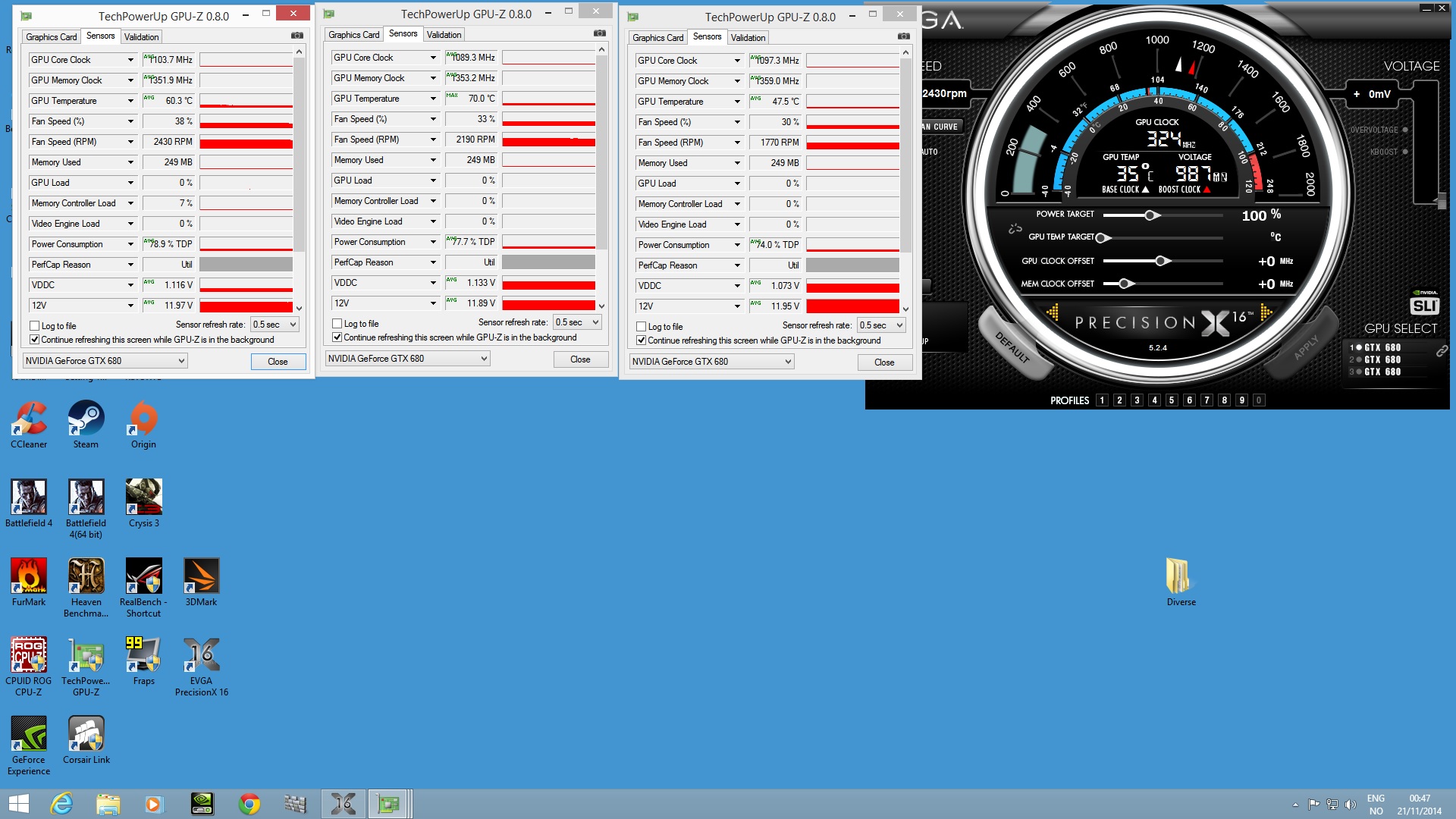This screenshot has height=819, width=1456.
Task: Select Battlefield 4(64 bit) shortcut
Action: click(86, 508)
